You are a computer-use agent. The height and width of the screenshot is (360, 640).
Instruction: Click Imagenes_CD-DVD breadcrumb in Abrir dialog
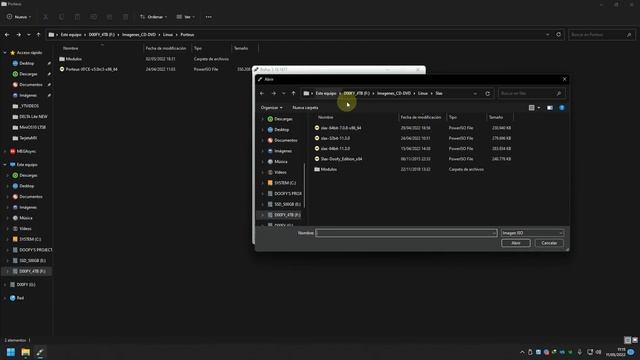coord(394,93)
